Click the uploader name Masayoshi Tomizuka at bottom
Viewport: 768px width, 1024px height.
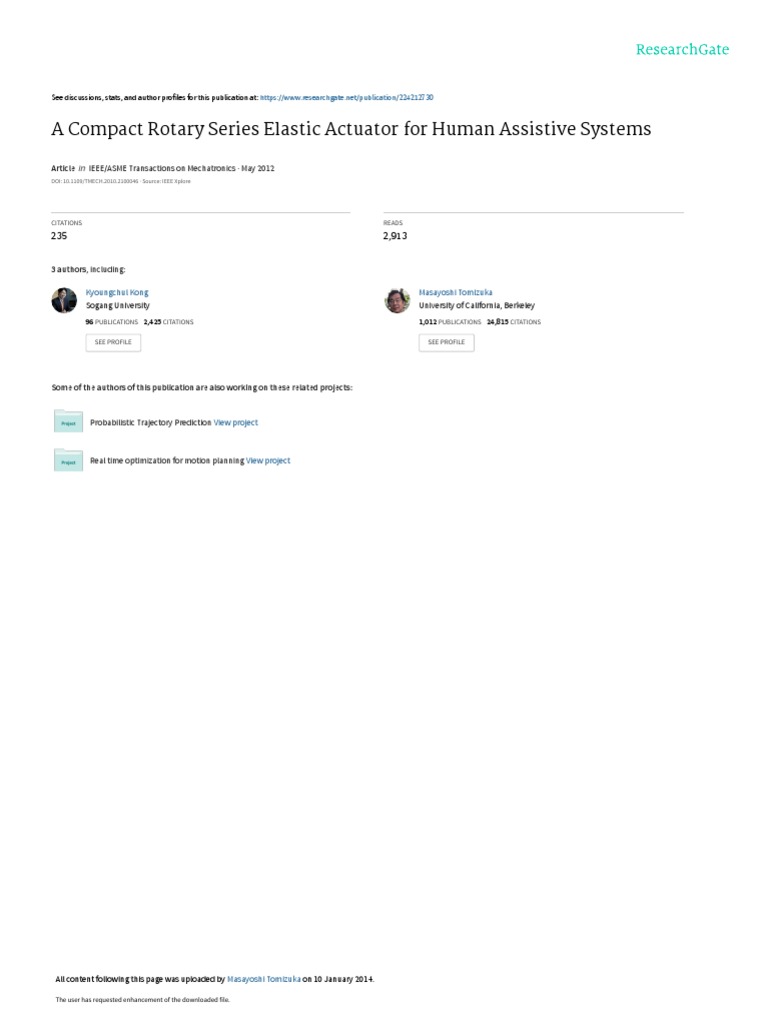[264, 979]
